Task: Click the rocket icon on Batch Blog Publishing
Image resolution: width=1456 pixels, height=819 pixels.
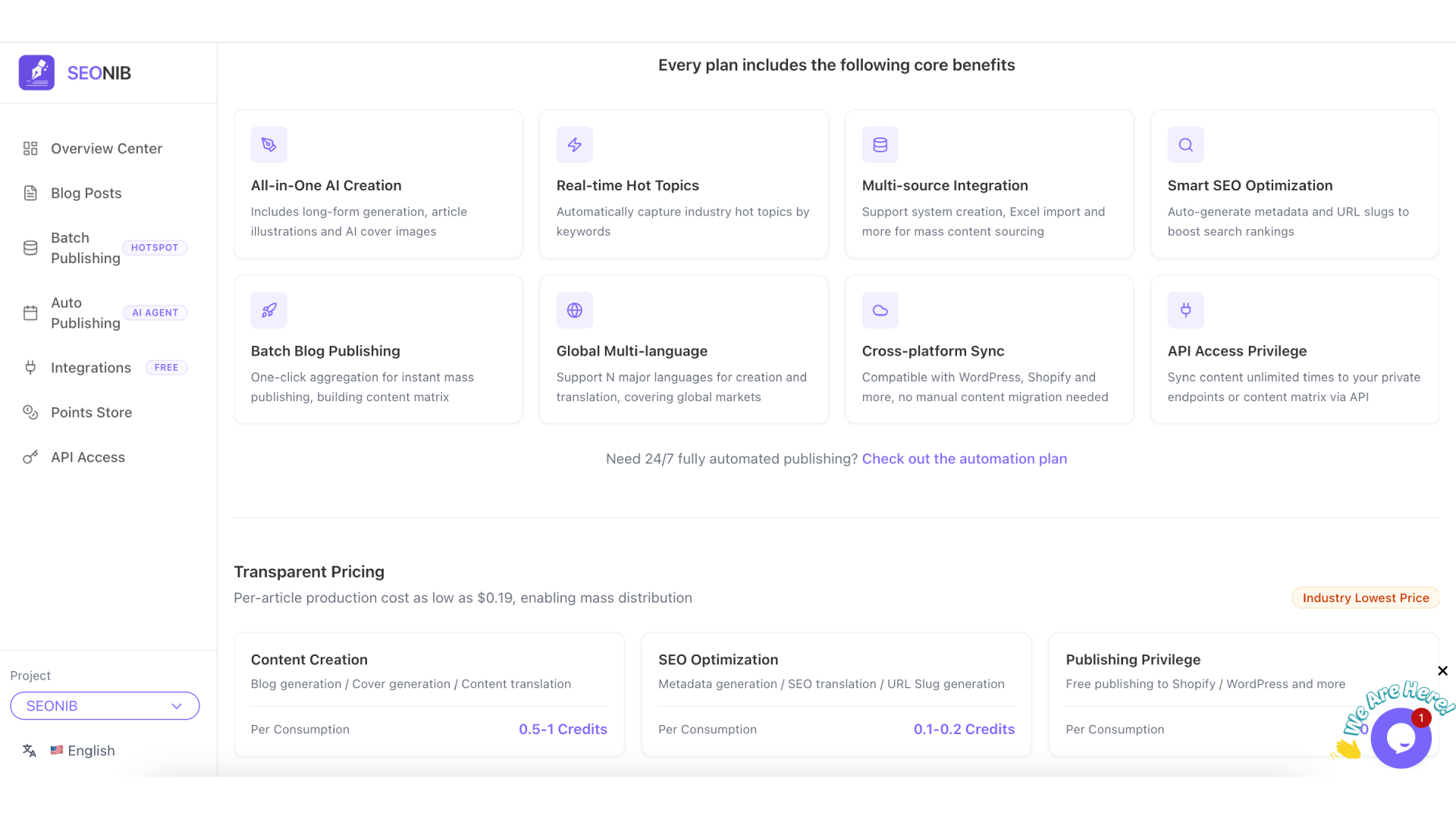Action: pos(268,310)
